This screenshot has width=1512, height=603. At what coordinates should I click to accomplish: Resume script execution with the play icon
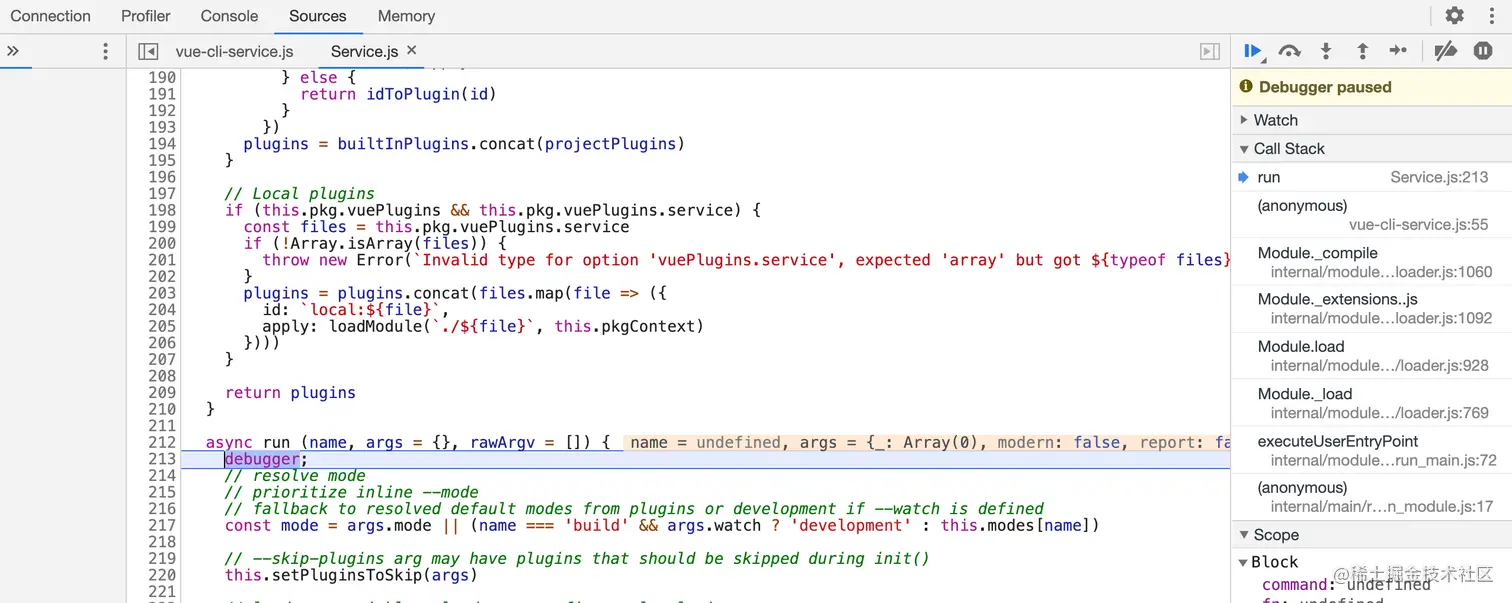(x=1253, y=51)
